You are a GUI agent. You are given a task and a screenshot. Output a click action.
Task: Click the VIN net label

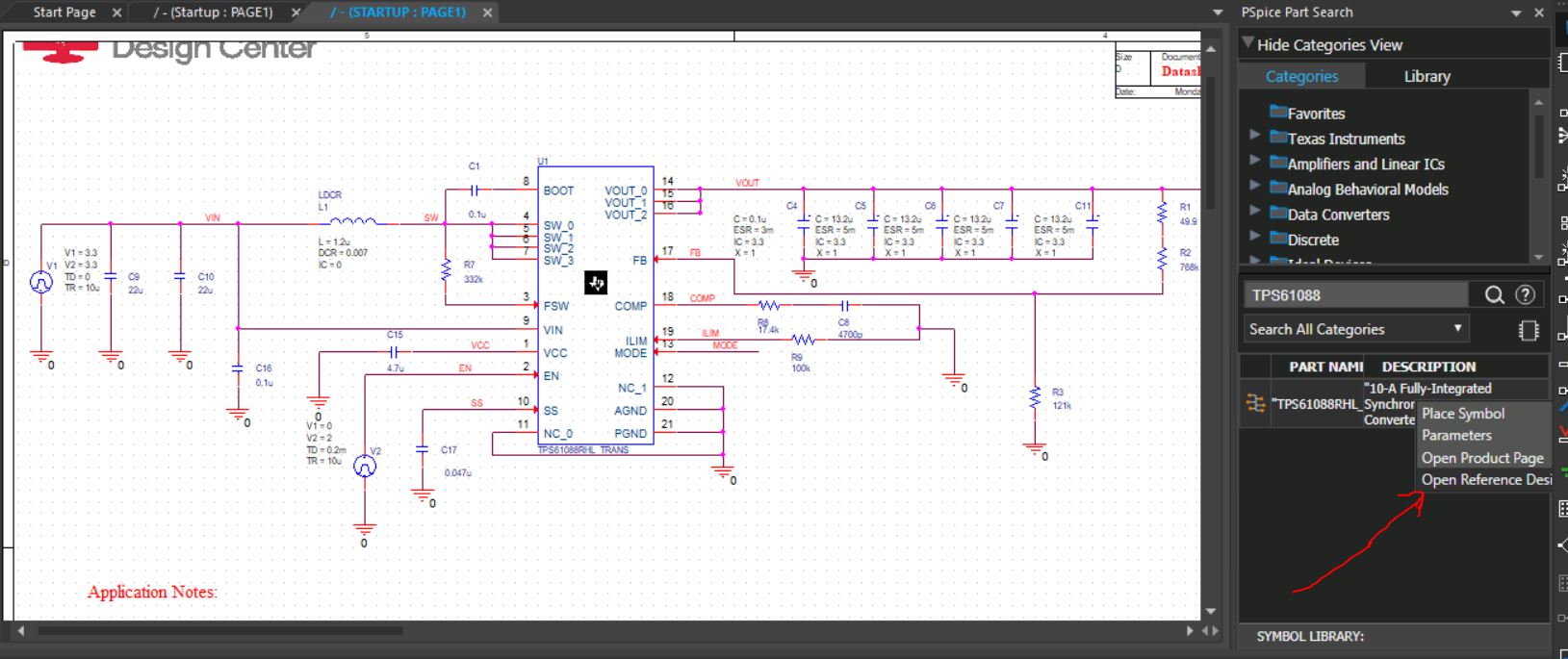[213, 217]
